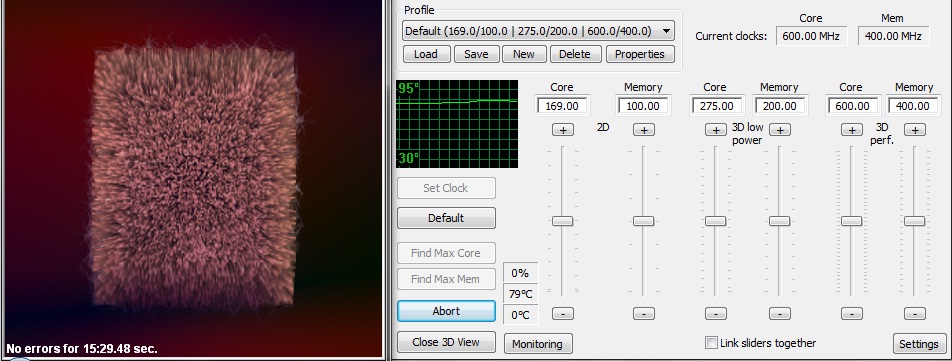The width and height of the screenshot is (952, 361).
Task: Reset clocks with Default button
Action: click(446, 218)
